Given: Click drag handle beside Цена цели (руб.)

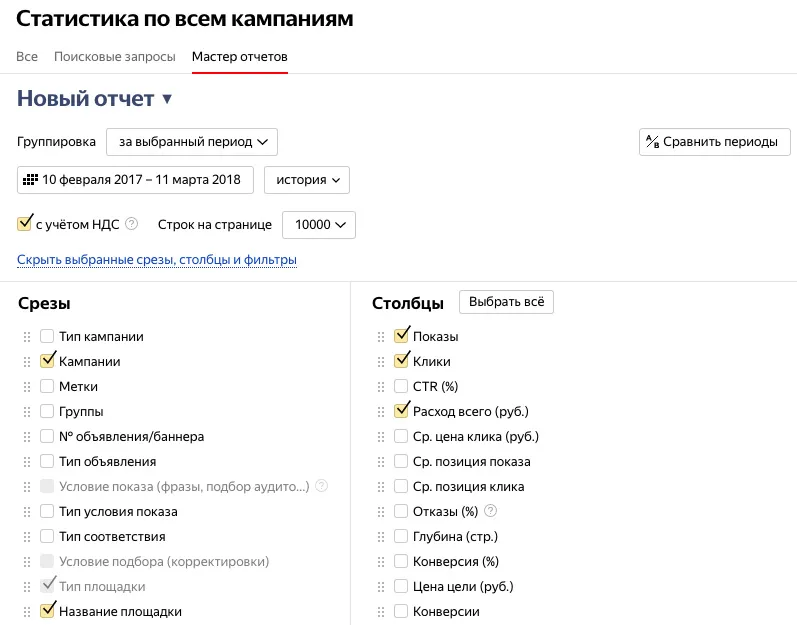Looking at the screenshot, I should click(x=381, y=587).
